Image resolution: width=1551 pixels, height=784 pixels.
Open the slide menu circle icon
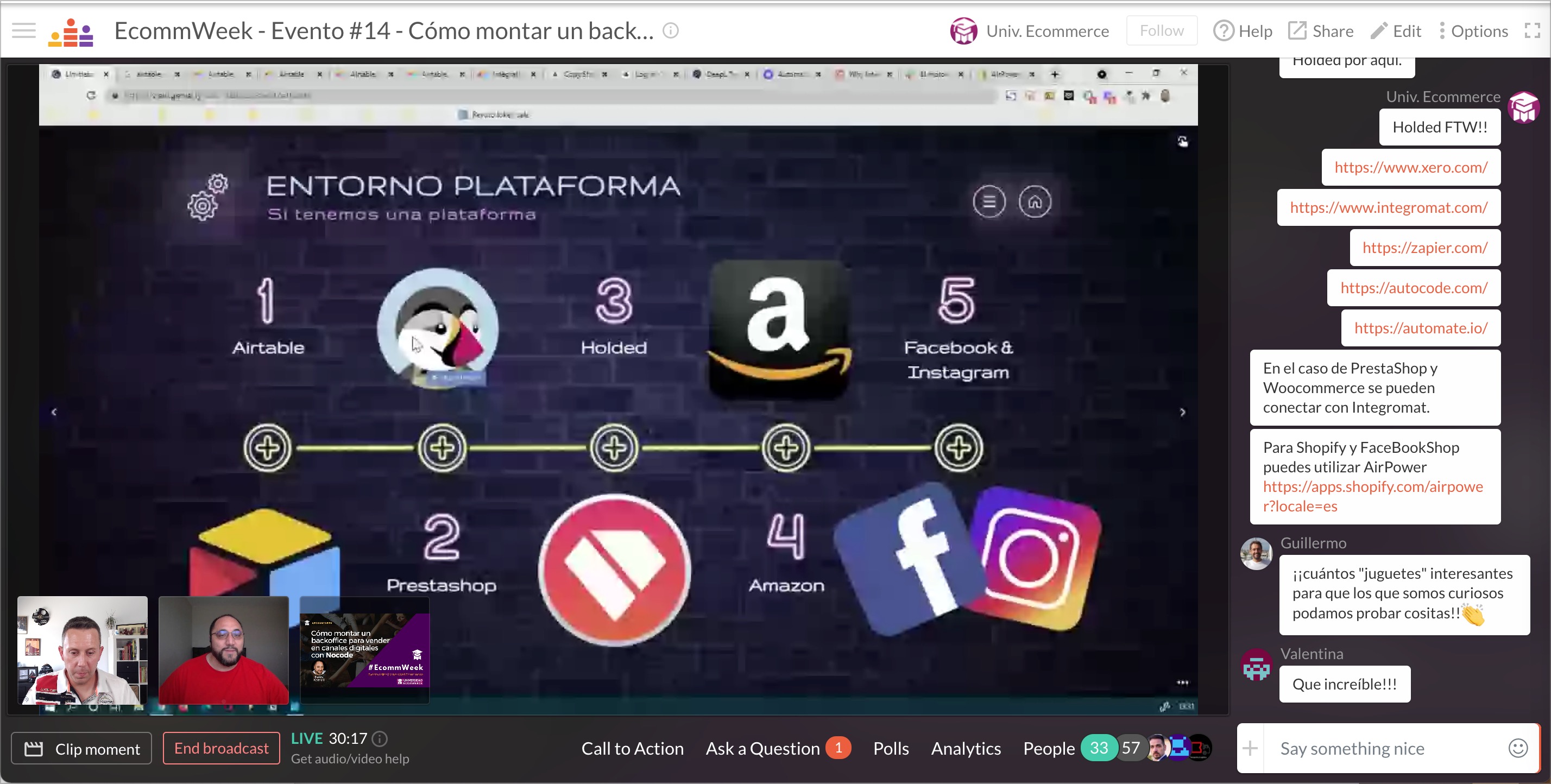click(x=988, y=202)
